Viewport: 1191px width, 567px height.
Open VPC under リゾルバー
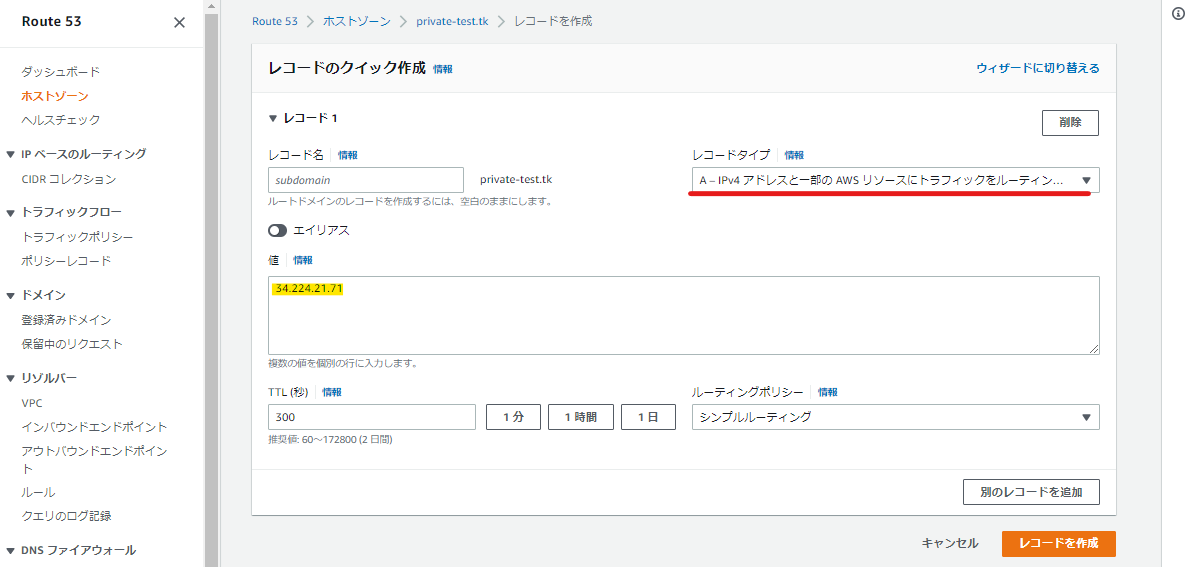coord(32,403)
